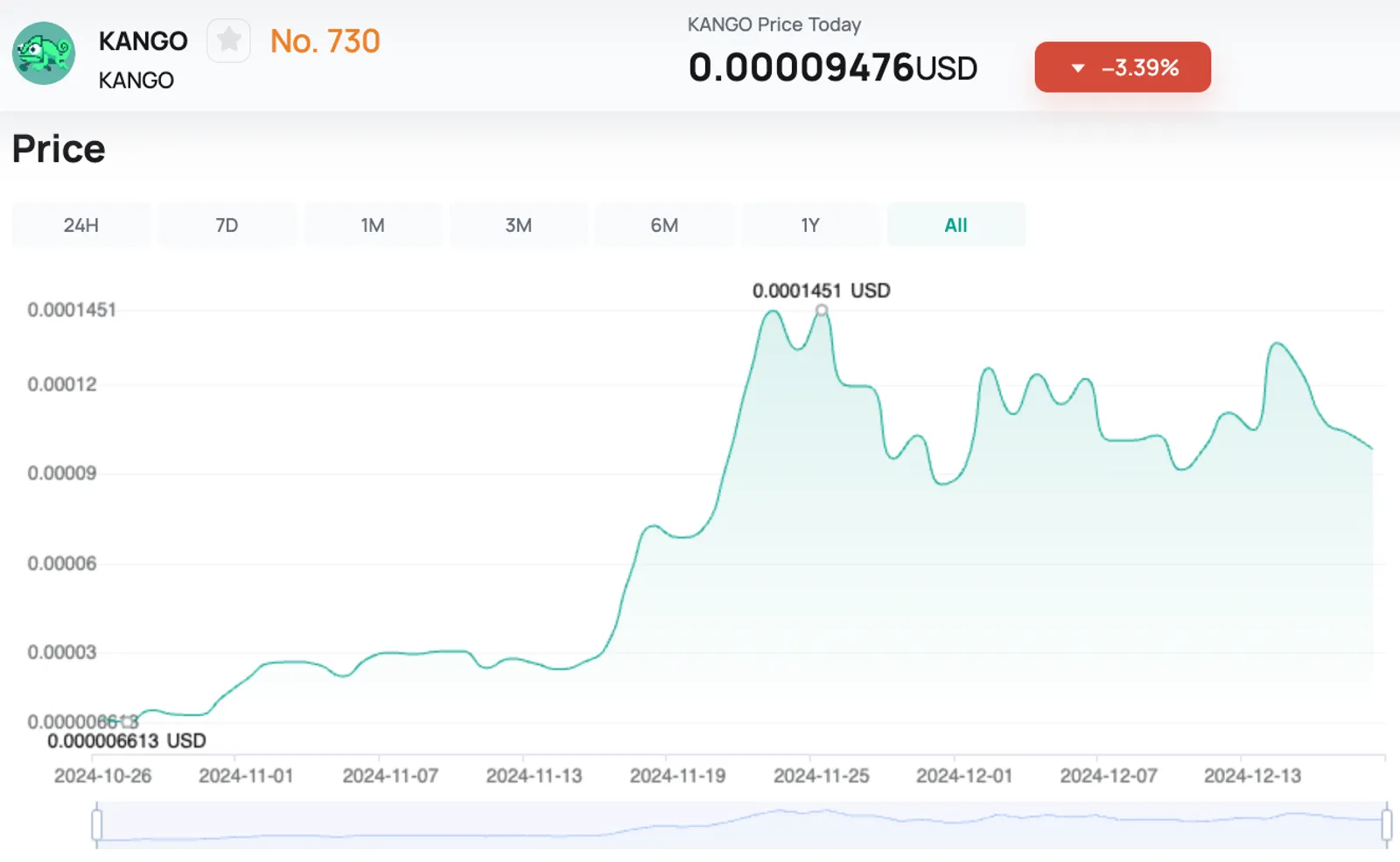Viewport: 1400px width, 862px height.
Task: Click the 2024-12-01 date axis label
Action: [964, 775]
